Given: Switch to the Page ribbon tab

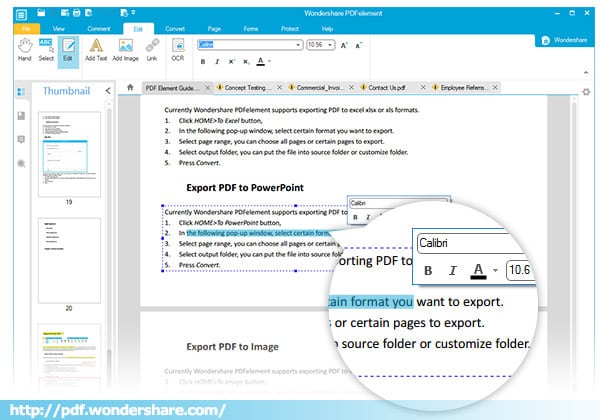Looking at the screenshot, I should (x=214, y=29).
